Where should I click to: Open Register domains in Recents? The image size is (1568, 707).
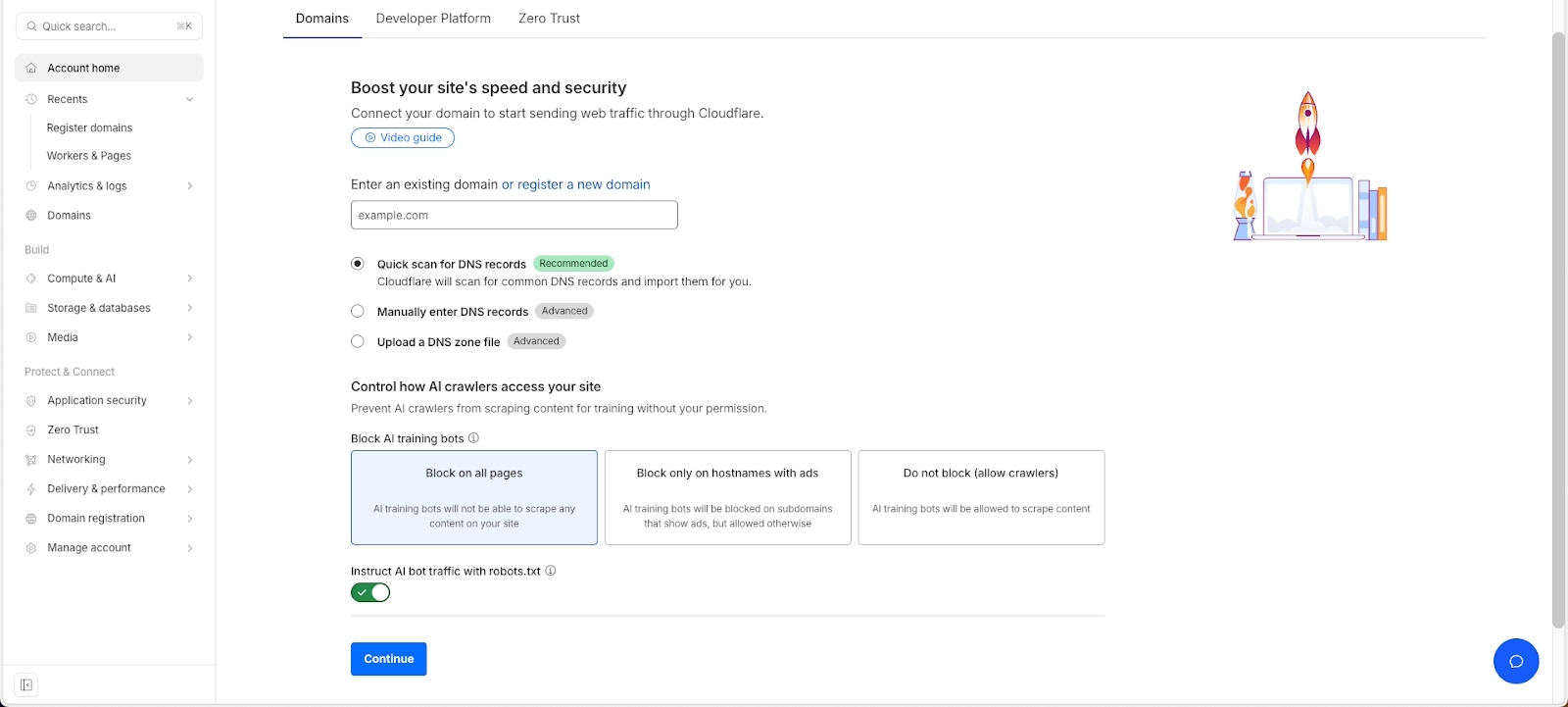click(x=89, y=127)
